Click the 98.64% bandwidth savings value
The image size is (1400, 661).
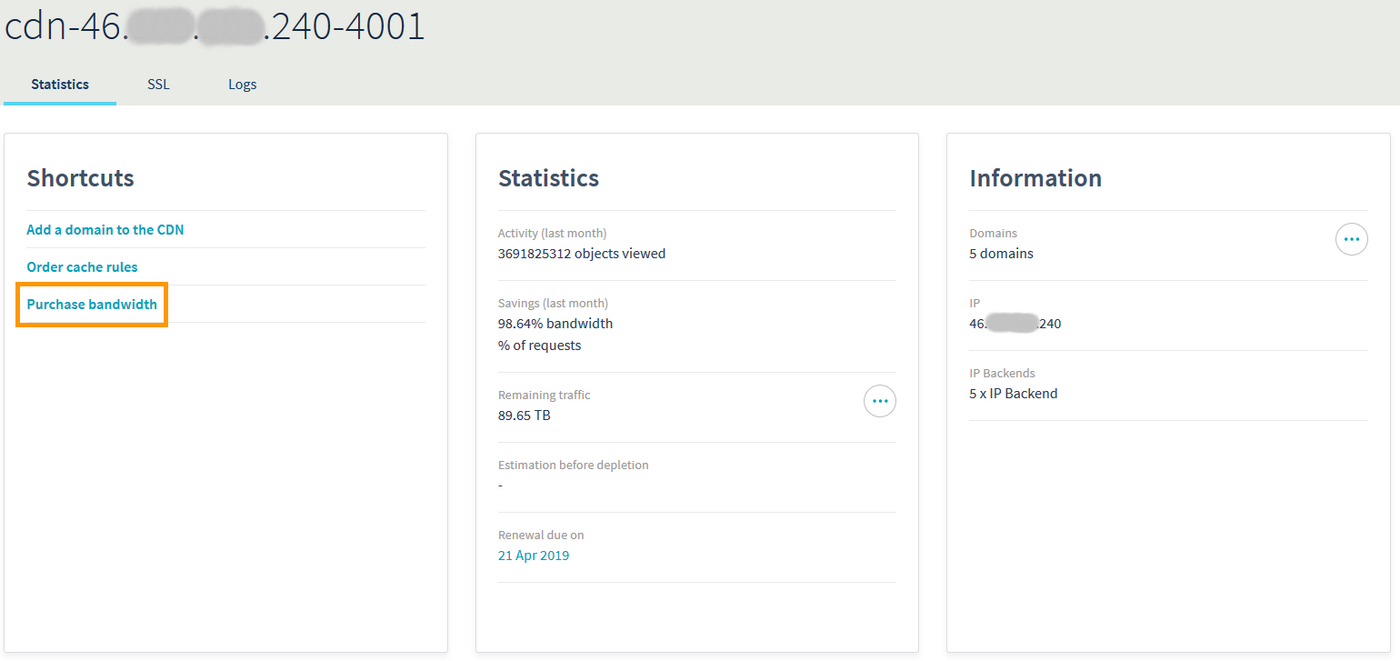coord(555,324)
